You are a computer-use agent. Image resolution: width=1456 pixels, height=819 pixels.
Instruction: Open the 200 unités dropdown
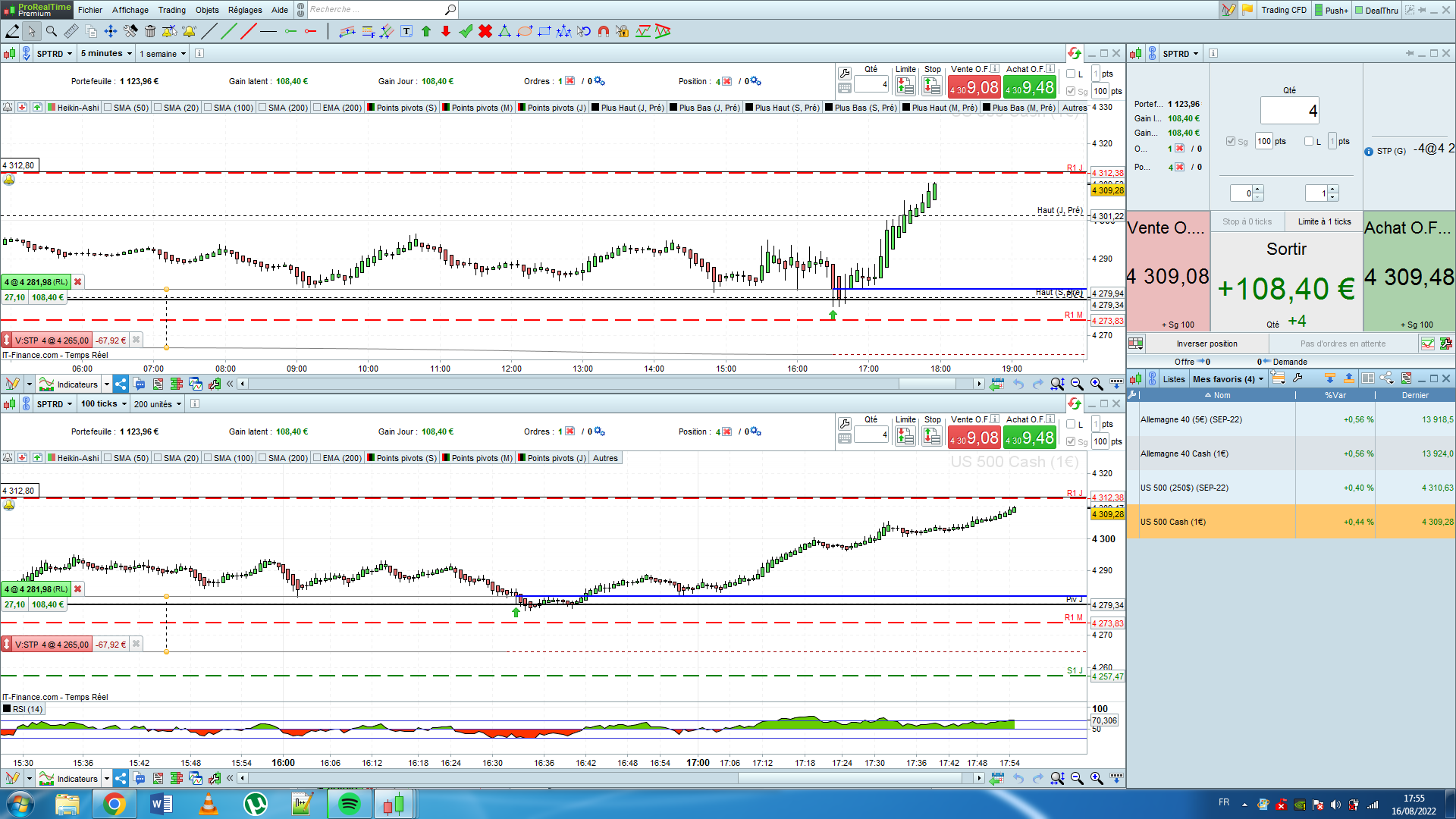pos(158,404)
